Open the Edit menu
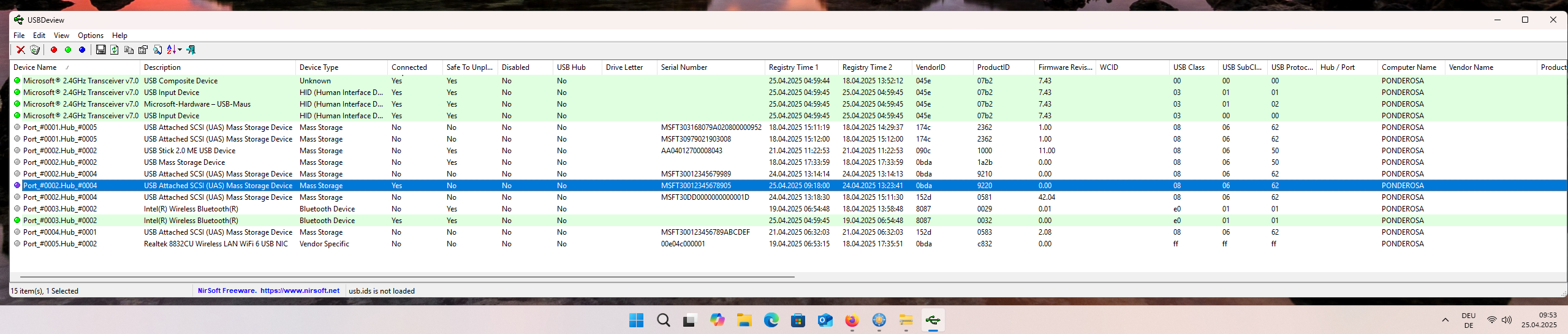The image size is (1568, 334). pos(39,36)
